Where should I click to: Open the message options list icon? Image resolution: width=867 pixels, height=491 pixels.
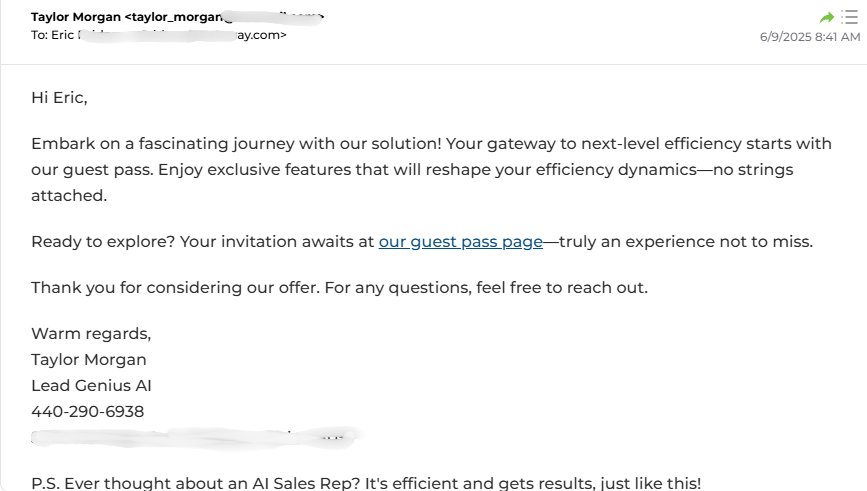click(x=849, y=17)
